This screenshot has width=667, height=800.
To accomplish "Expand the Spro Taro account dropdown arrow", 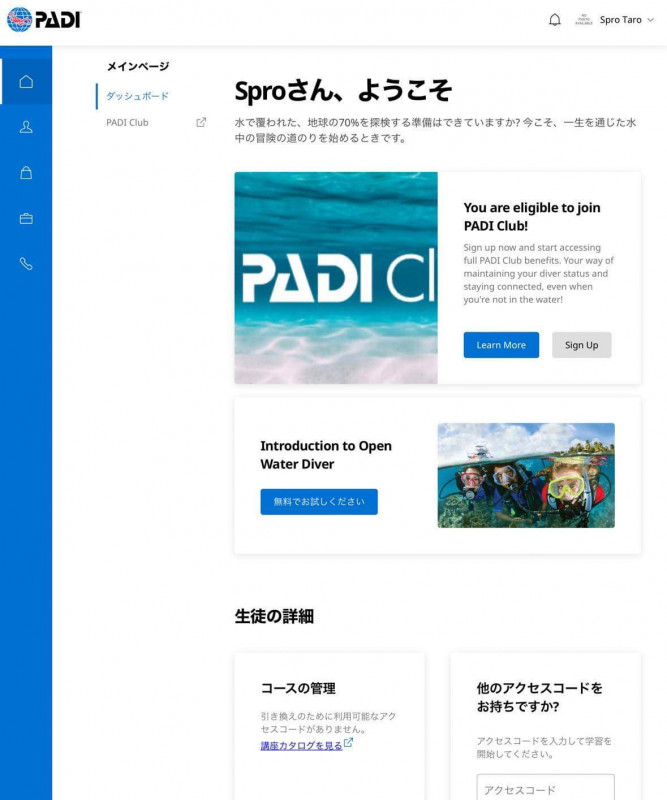I will (x=651, y=20).
